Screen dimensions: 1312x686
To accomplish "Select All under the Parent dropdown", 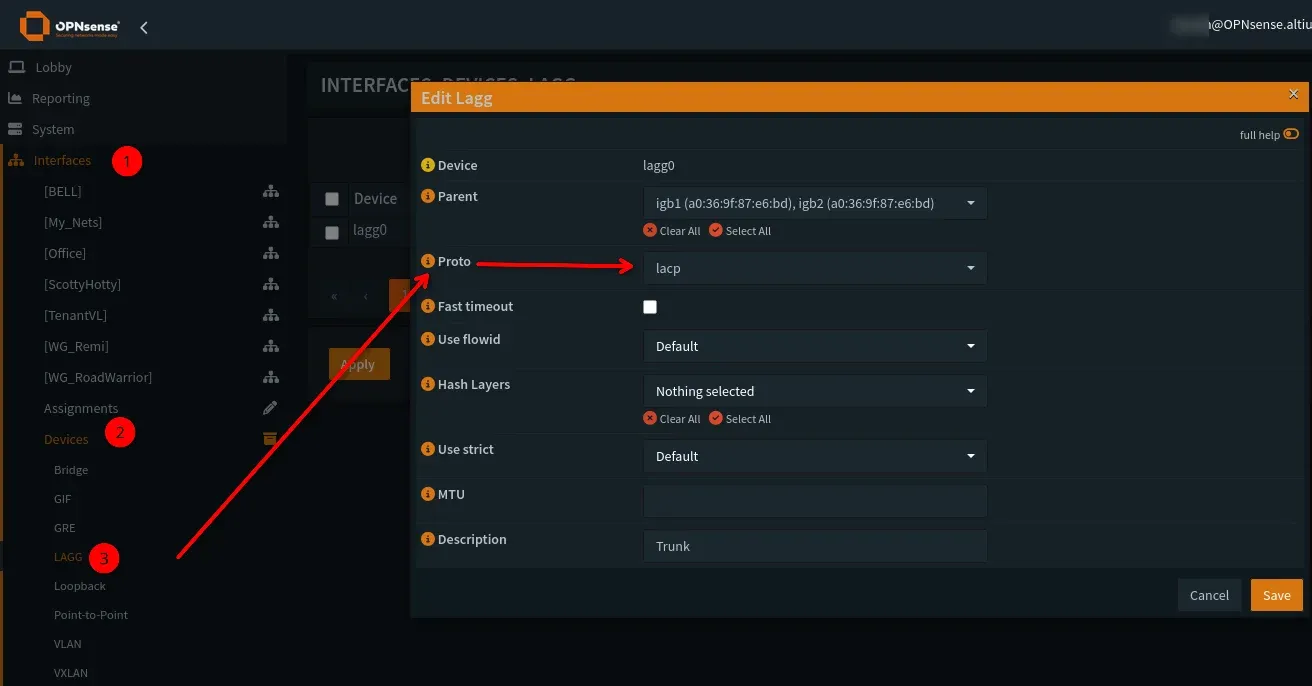I will (x=740, y=231).
